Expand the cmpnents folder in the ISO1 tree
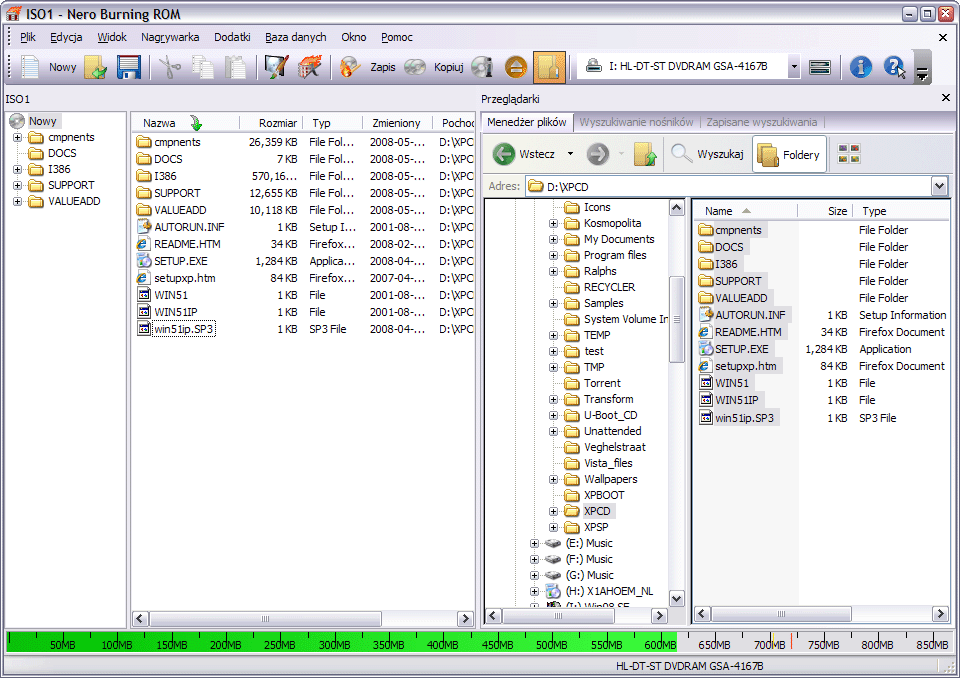The image size is (960, 678). (x=18, y=137)
